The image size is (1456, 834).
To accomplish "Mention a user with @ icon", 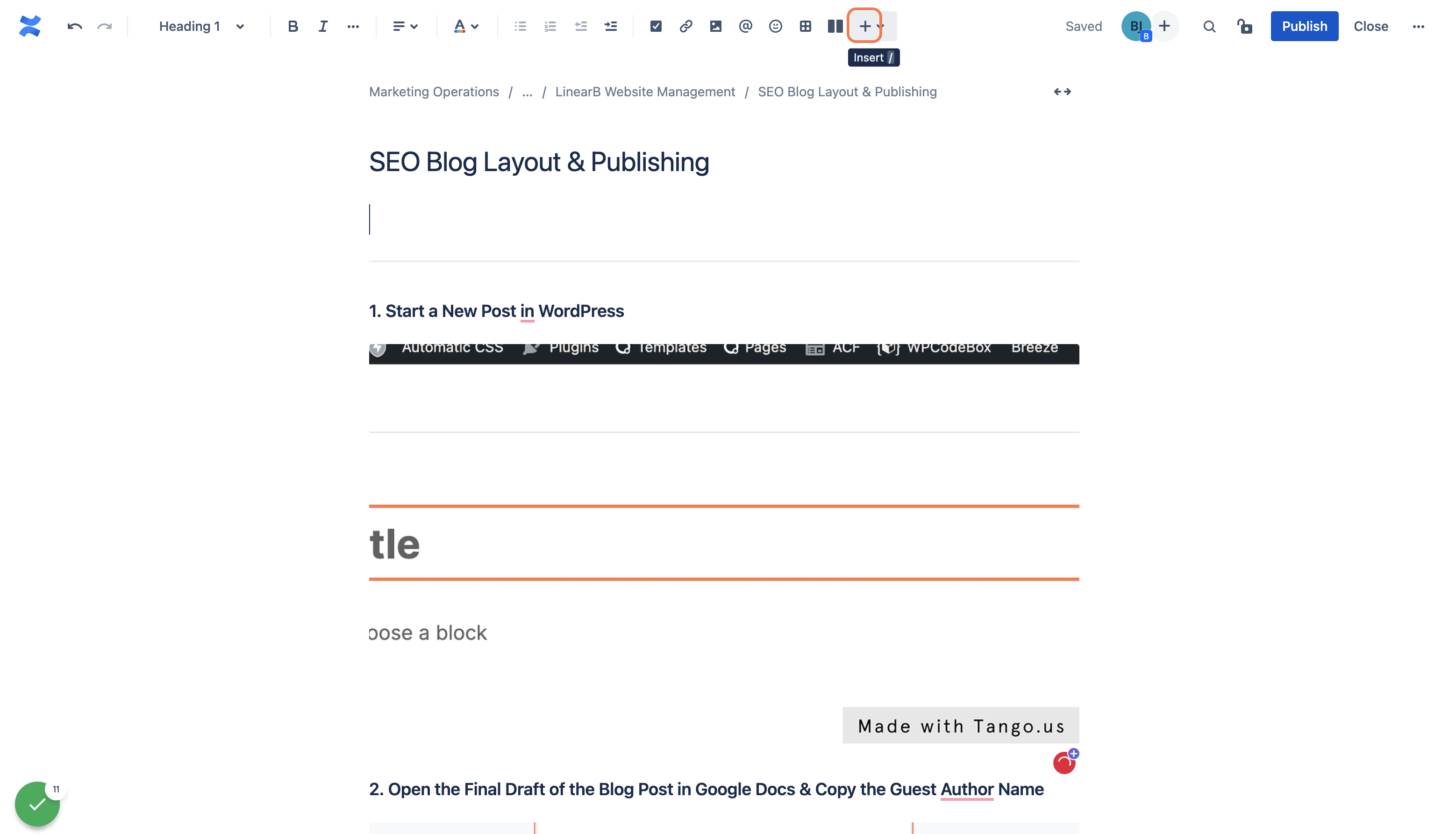I will 745,26.
